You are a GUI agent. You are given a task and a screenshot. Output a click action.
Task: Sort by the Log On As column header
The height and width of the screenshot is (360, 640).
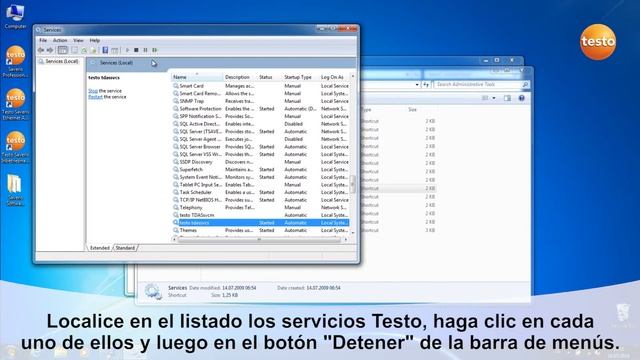click(334, 77)
